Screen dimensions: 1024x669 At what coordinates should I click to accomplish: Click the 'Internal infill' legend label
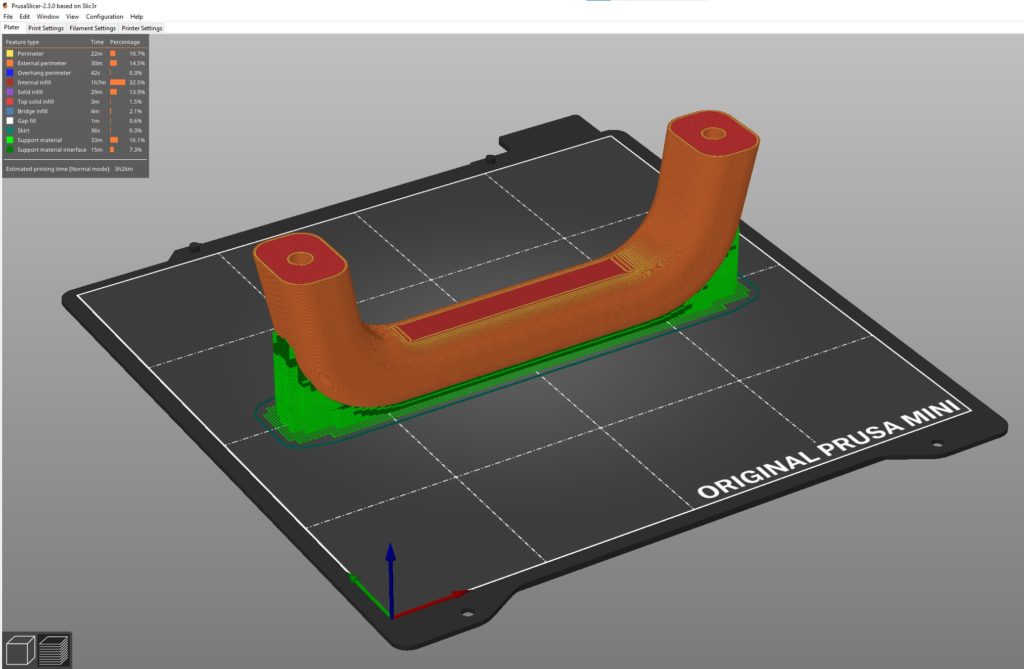pos(34,82)
